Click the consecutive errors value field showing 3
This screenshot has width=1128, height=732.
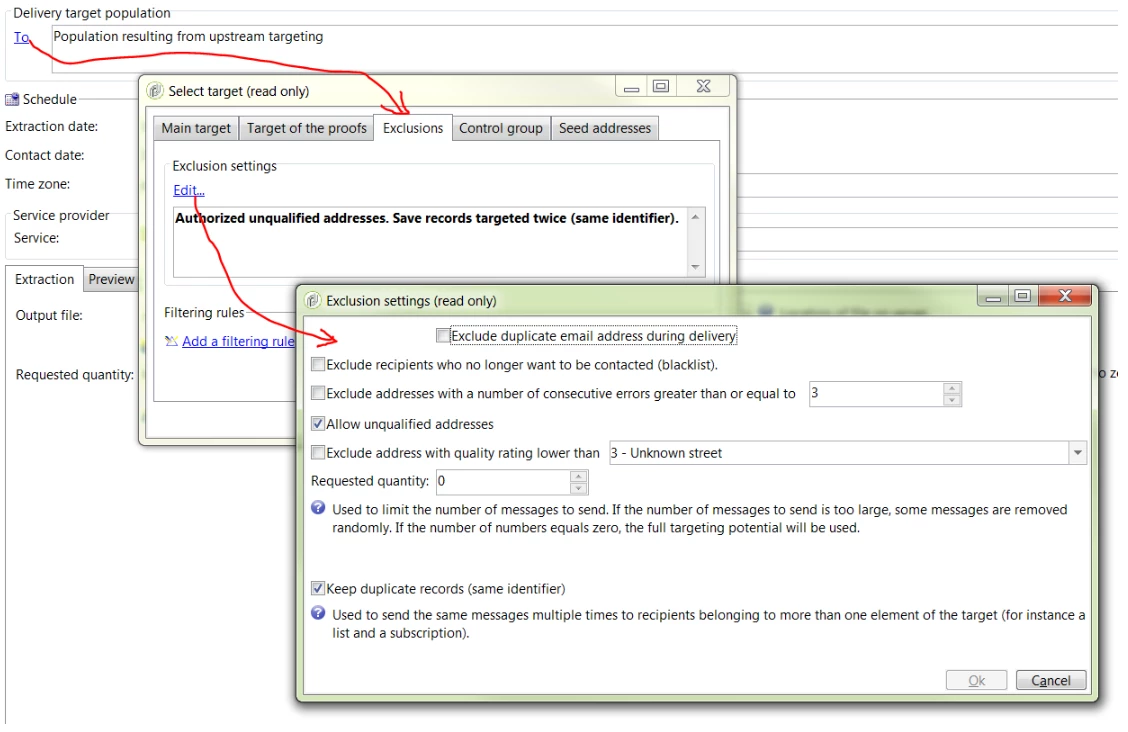click(875, 394)
